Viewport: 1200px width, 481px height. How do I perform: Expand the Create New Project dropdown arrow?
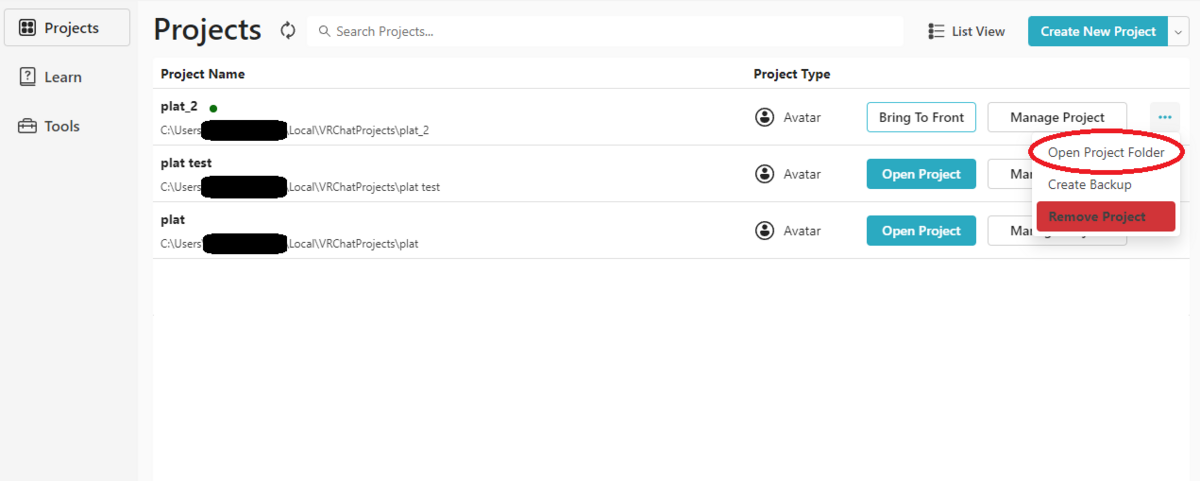[1176, 31]
